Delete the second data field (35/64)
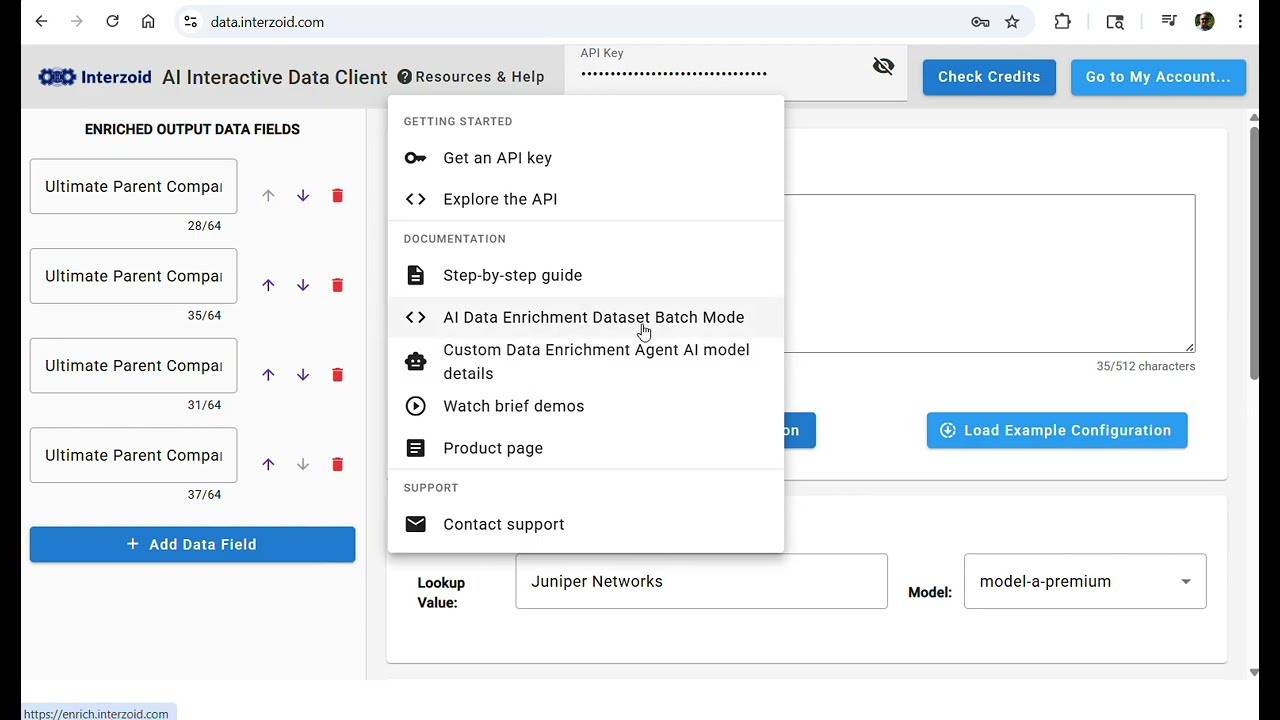The width and height of the screenshot is (1280, 720). [337, 285]
